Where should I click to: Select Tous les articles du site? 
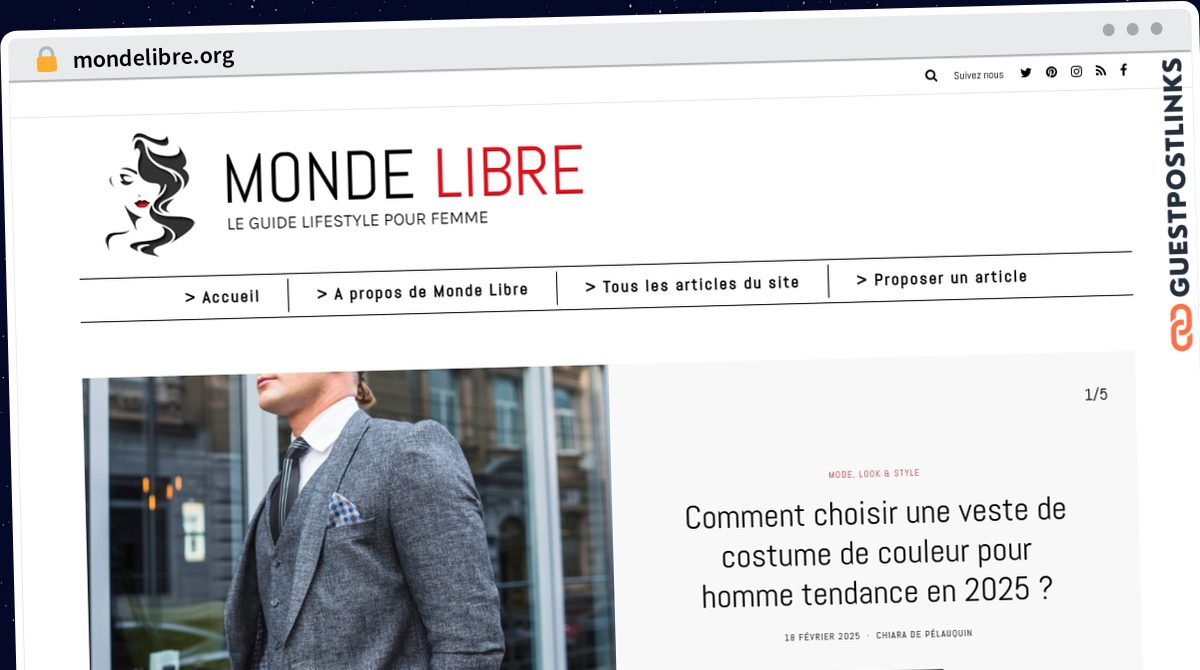click(x=692, y=285)
